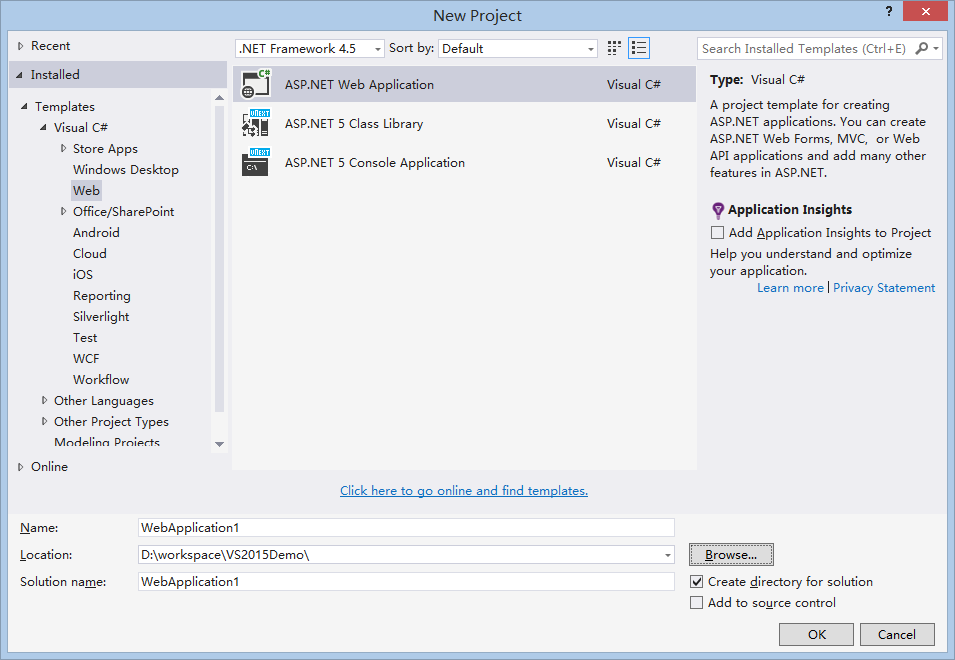Open the search options dropdown arrow
Screen dimensions: 955x660
tap(936, 48)
